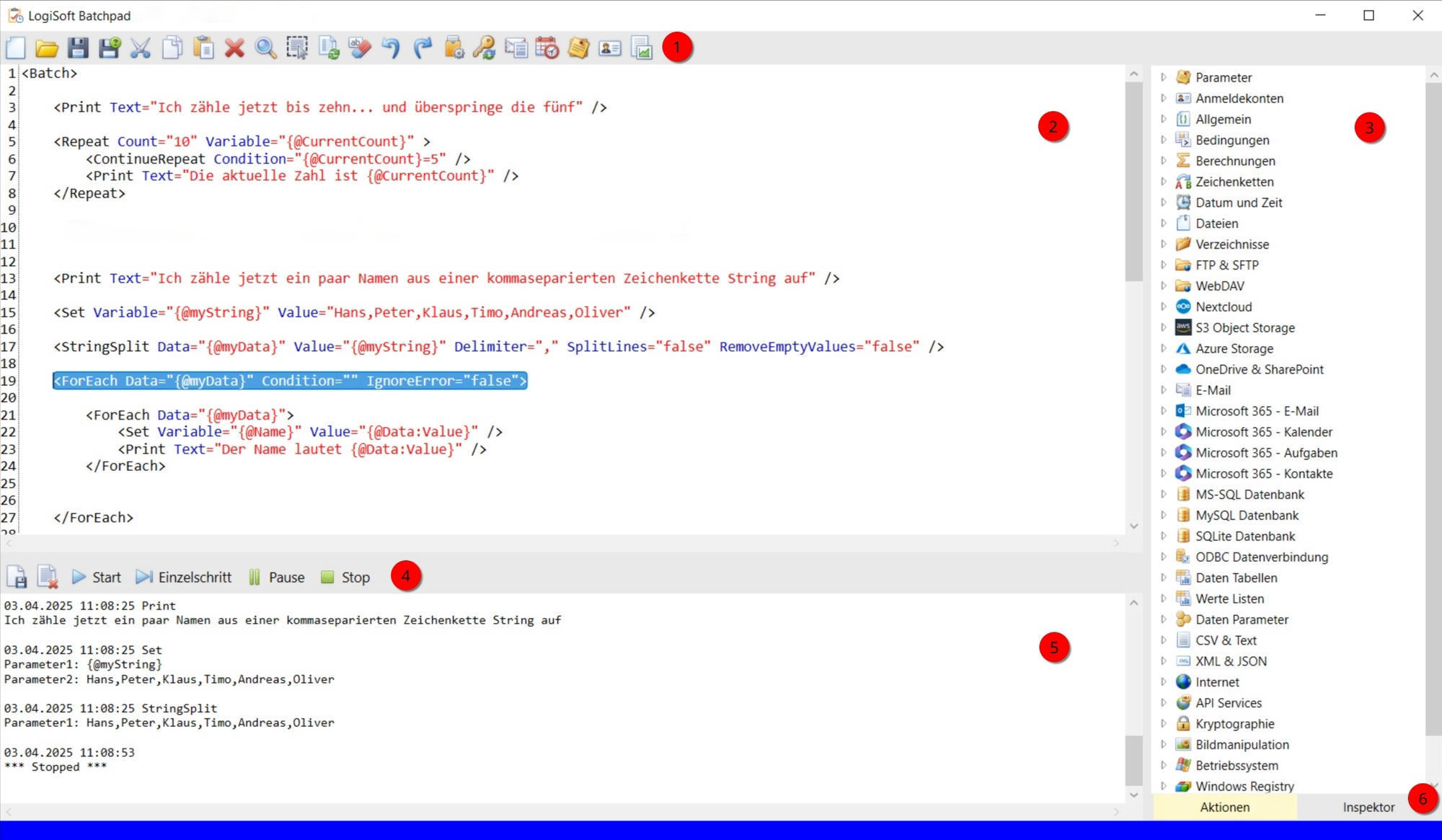
Task: Expand the Zeichenketten tree node
Action: [x=1163, y=182]
